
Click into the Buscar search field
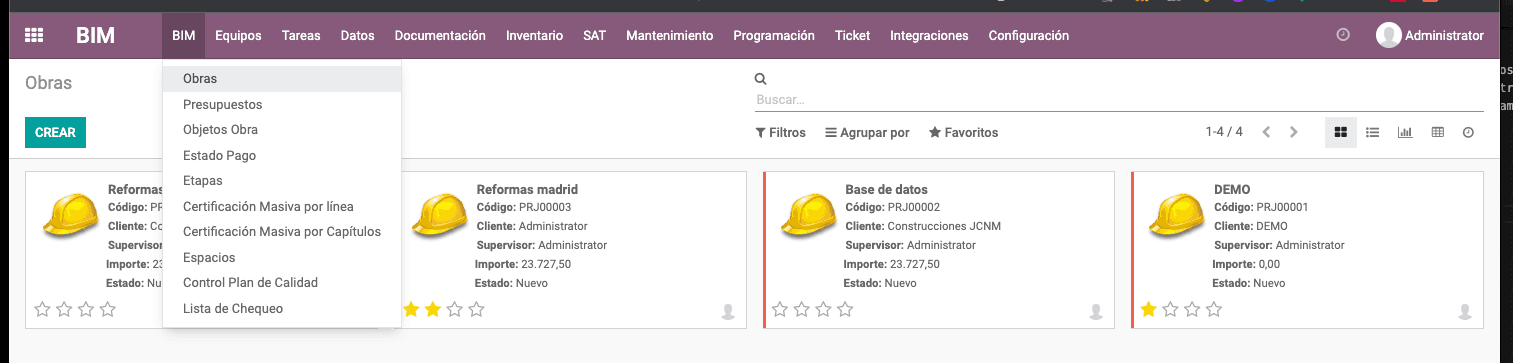[x=1119, y=100]
